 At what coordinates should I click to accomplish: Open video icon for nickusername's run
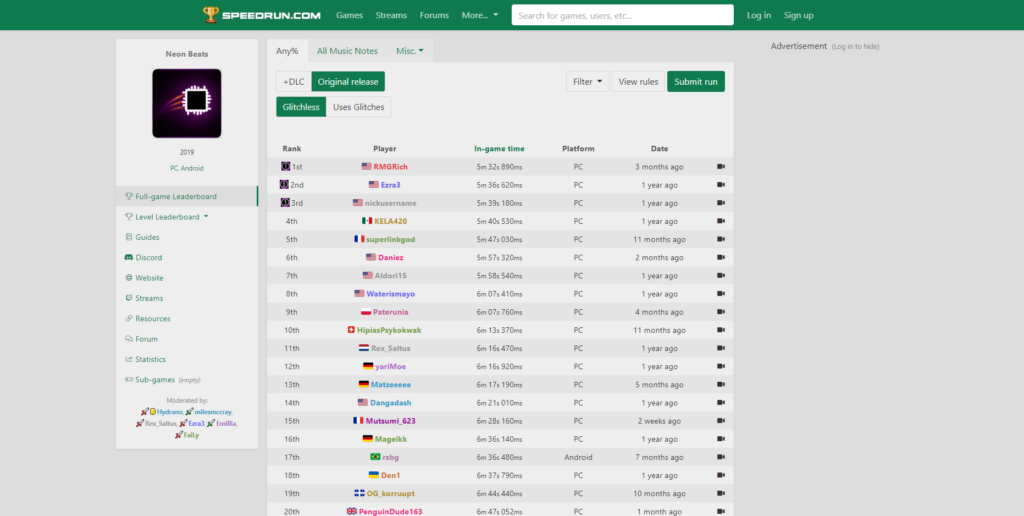pos(721,203)
